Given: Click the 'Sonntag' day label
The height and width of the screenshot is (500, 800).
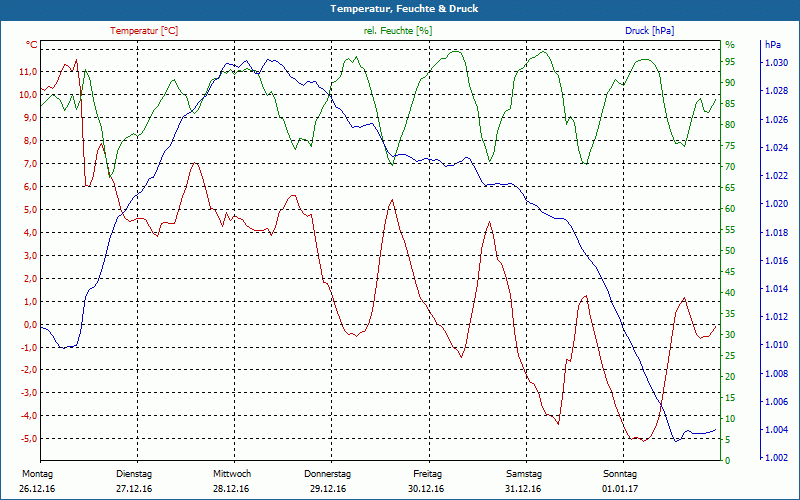Looking at the screenshot, I should (x=620, y=474).
